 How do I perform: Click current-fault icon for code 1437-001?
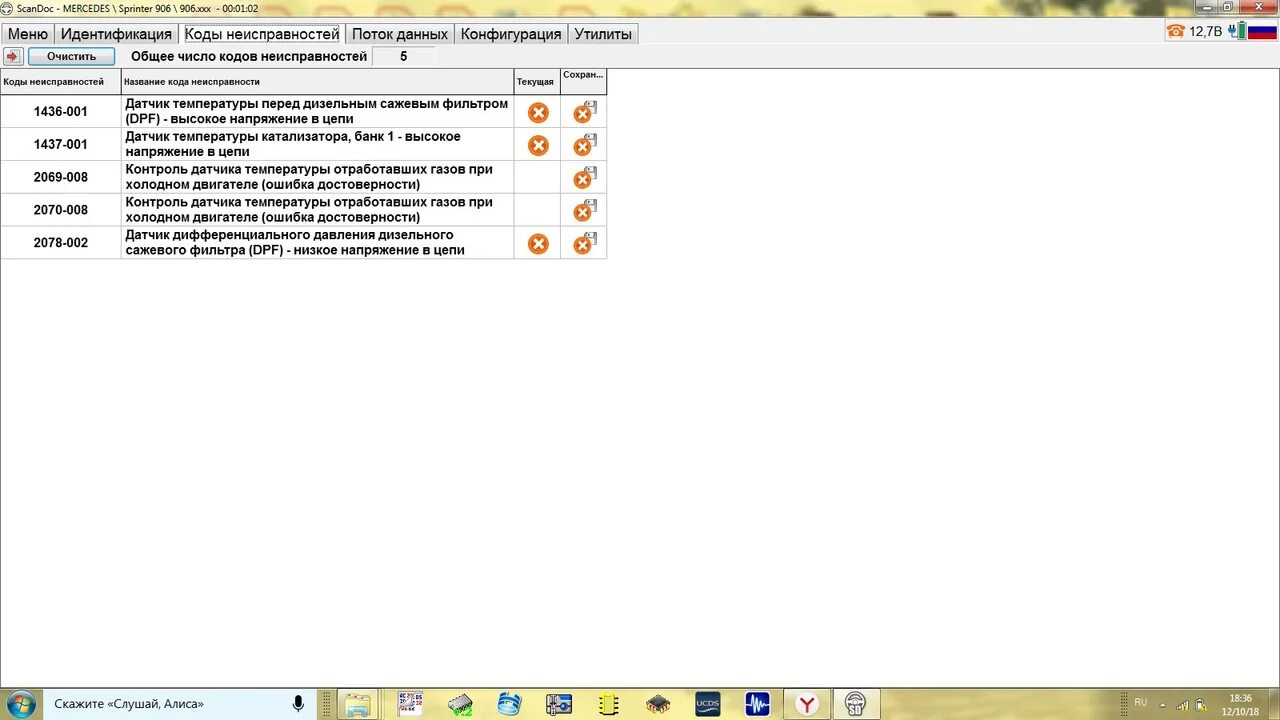coord(538,145)
